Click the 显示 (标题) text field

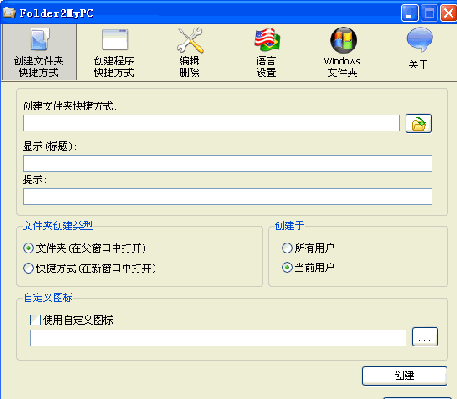click(x=228, y=163)
